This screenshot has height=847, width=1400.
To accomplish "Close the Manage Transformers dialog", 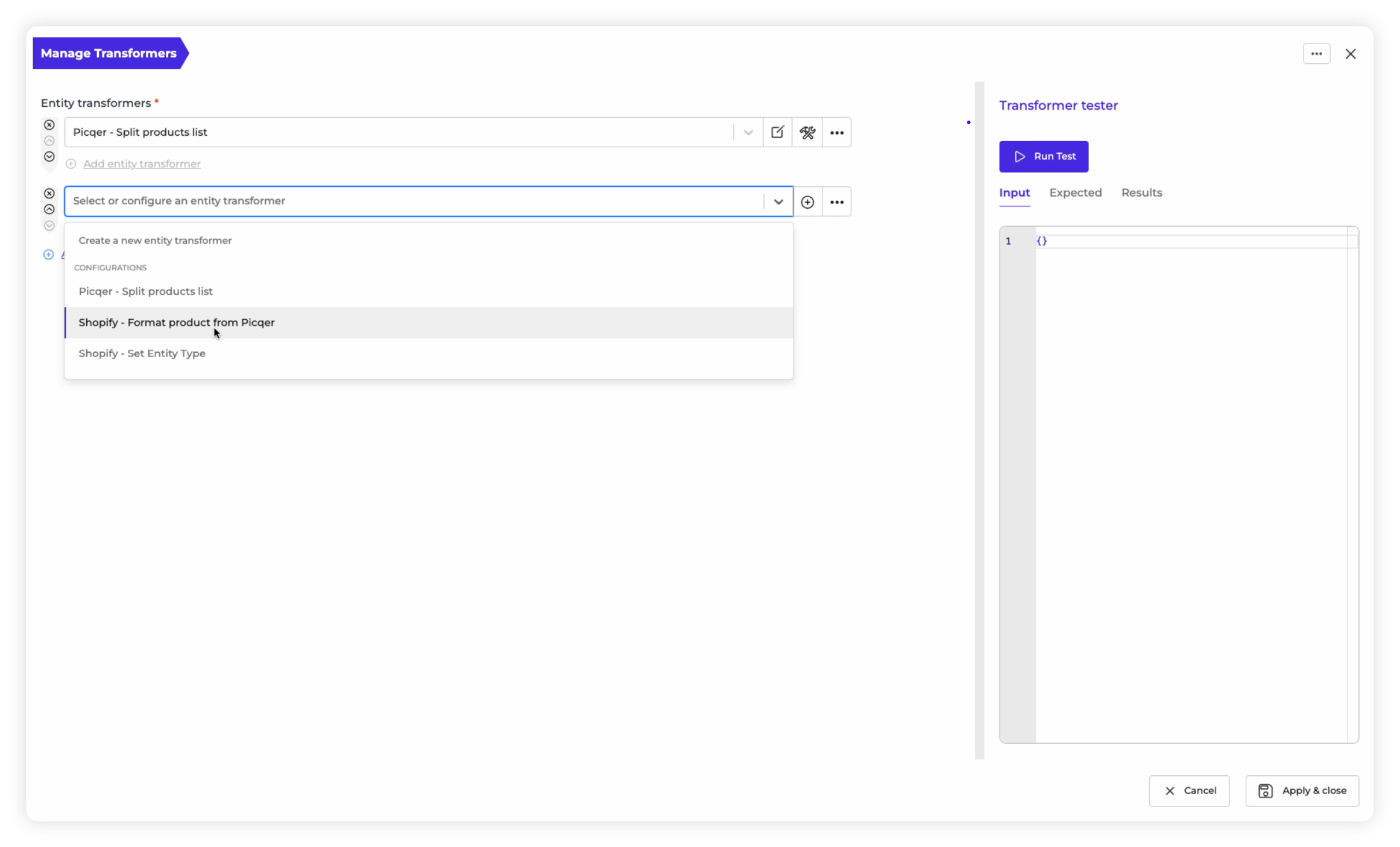I will coord(1351,54).
